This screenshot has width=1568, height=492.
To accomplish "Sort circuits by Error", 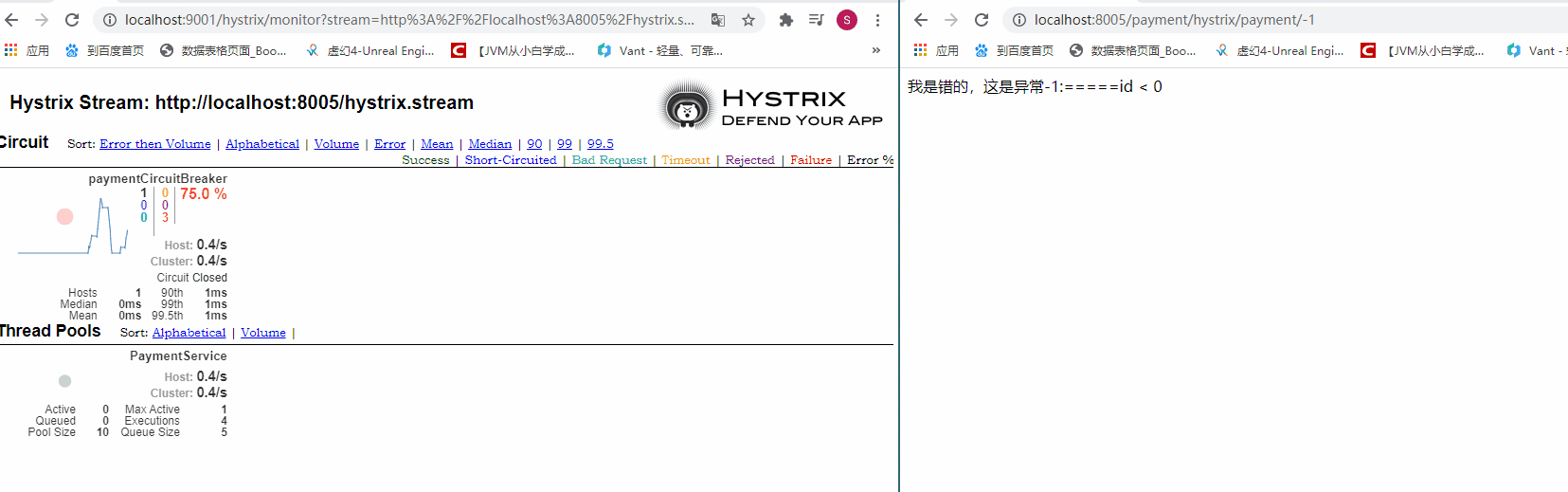I will point(389,144).
